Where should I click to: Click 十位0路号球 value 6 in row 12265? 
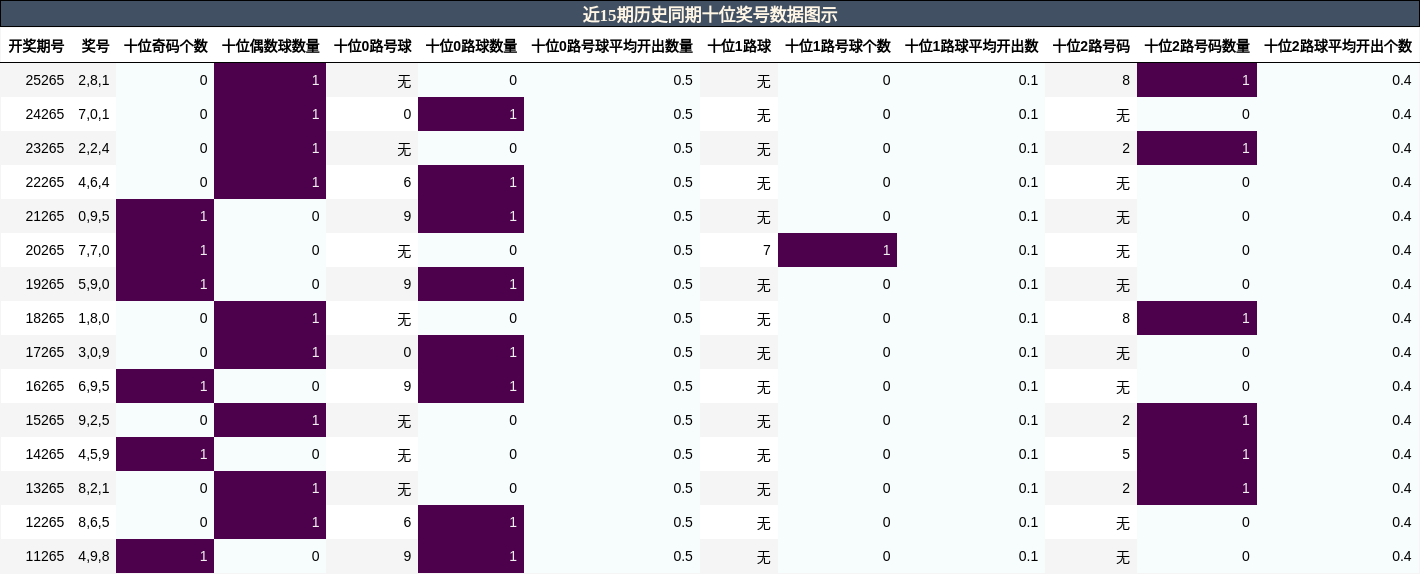407,522
